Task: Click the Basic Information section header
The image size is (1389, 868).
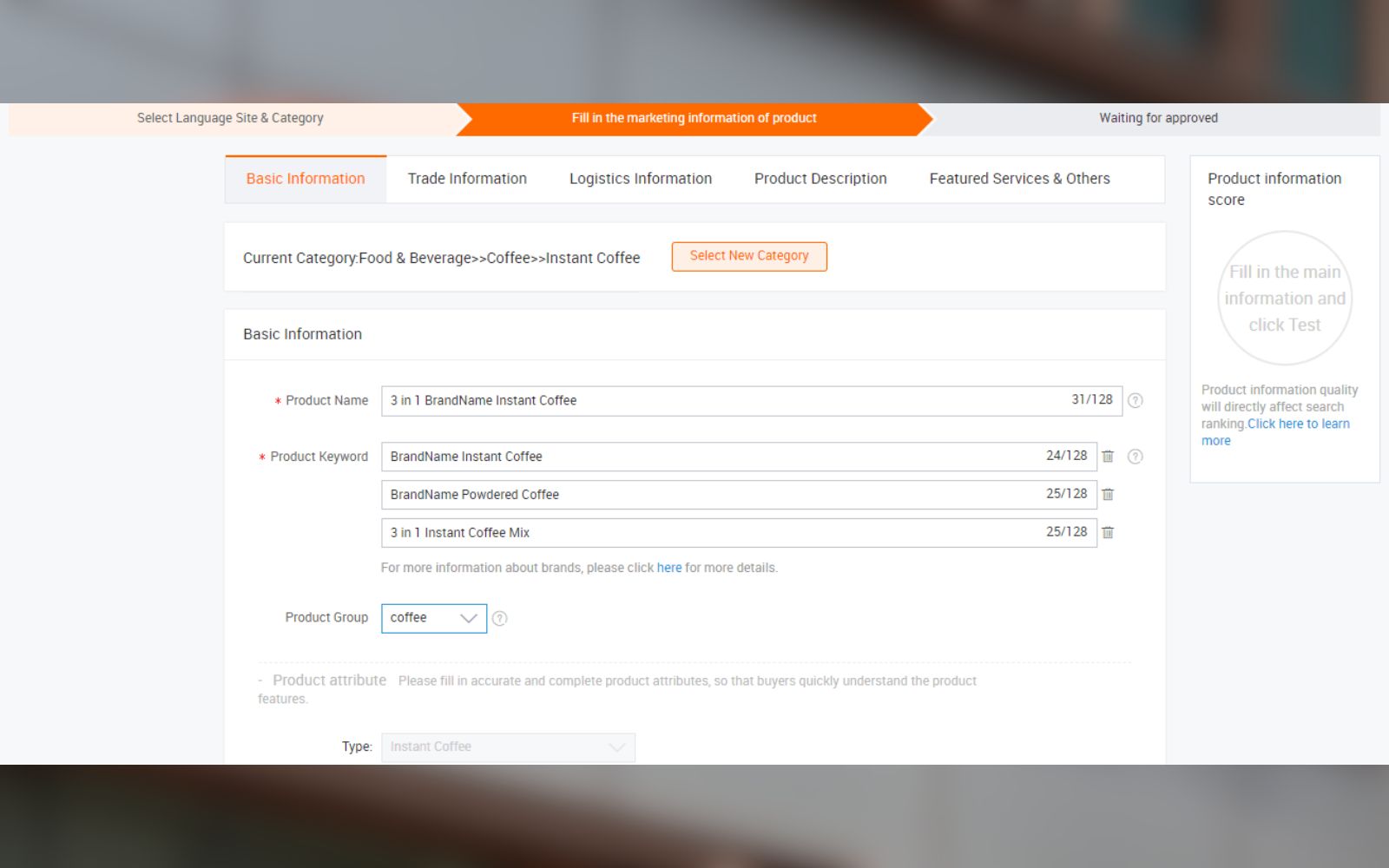Action: coord(302,334)
